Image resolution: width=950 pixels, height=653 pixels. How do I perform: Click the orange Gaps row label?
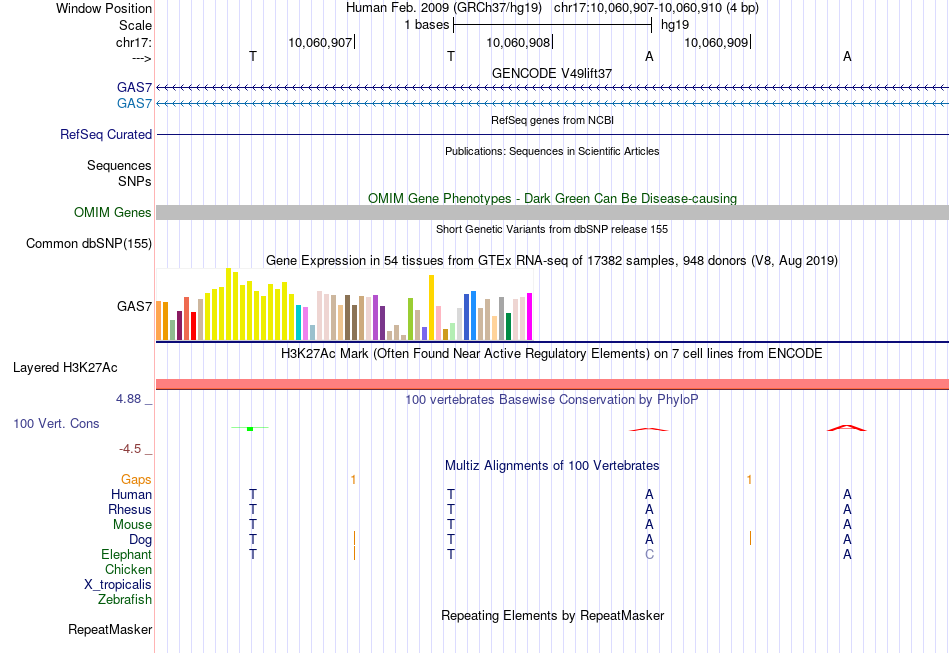(136, 480)
